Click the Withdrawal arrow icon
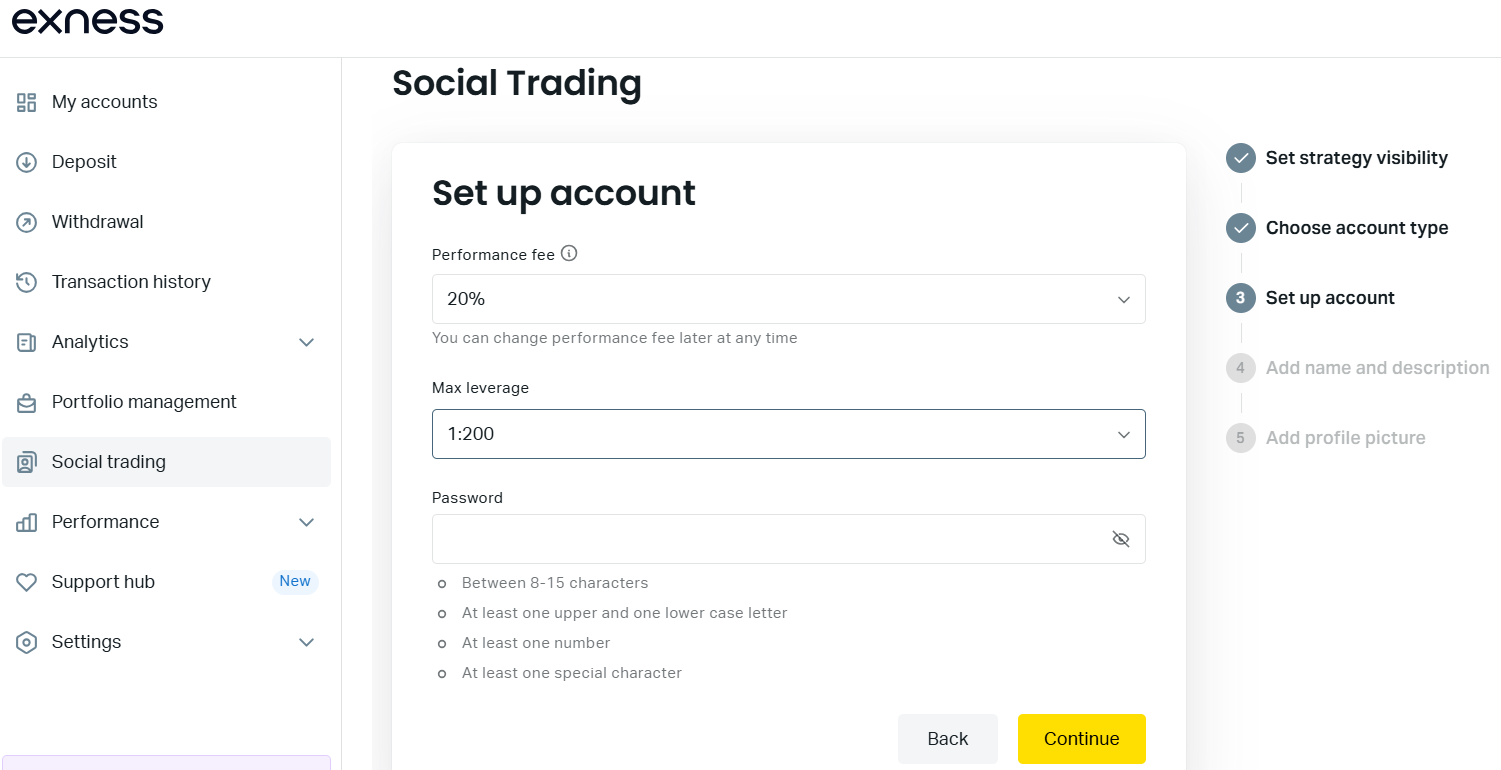The height and width of the screenshot is (770, 1501). pos(27,222)
